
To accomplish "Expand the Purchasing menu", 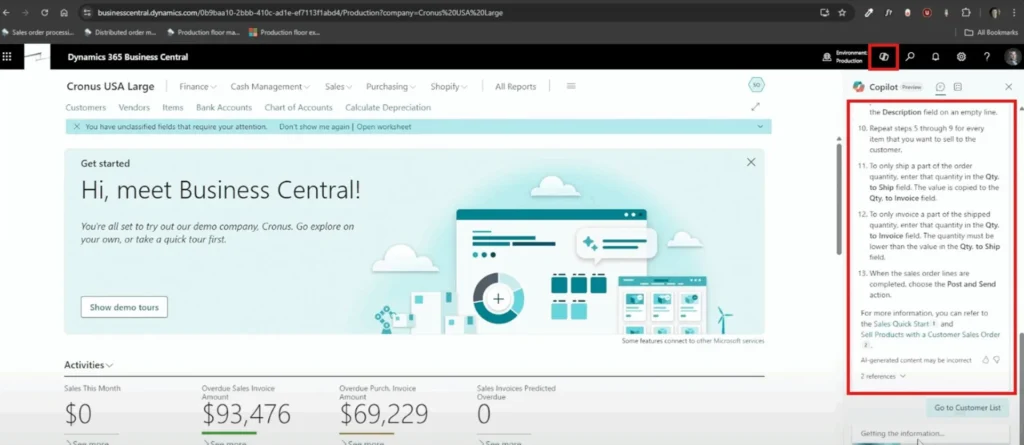I will click(391, 86).
